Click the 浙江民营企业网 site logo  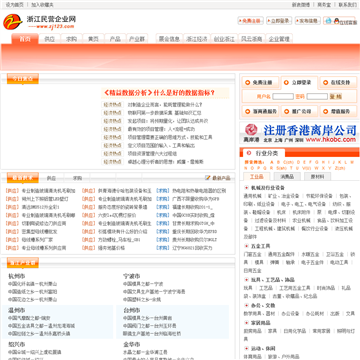pyautogui.click(x=39, y=22)
